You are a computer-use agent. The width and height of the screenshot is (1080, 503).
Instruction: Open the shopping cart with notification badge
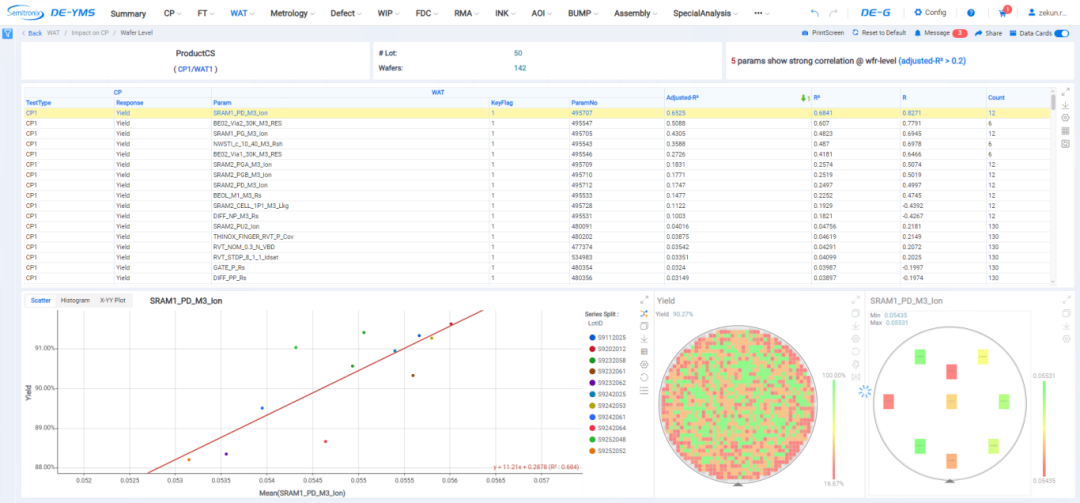(x=1003, y=13)
